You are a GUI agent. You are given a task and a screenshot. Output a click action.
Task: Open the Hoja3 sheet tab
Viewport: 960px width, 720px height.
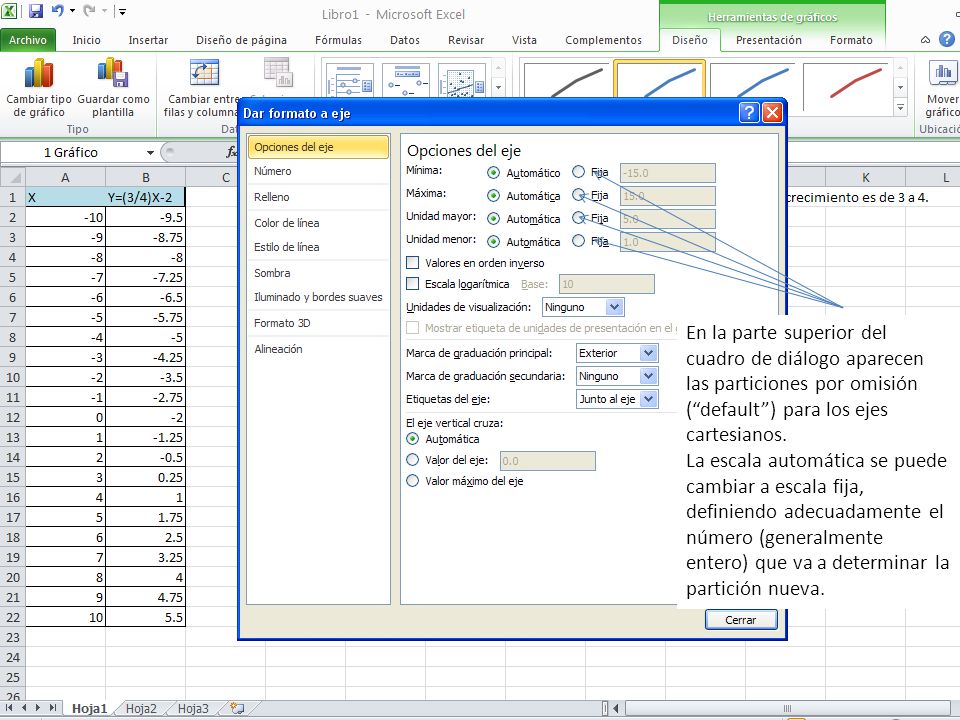(193, 708)
